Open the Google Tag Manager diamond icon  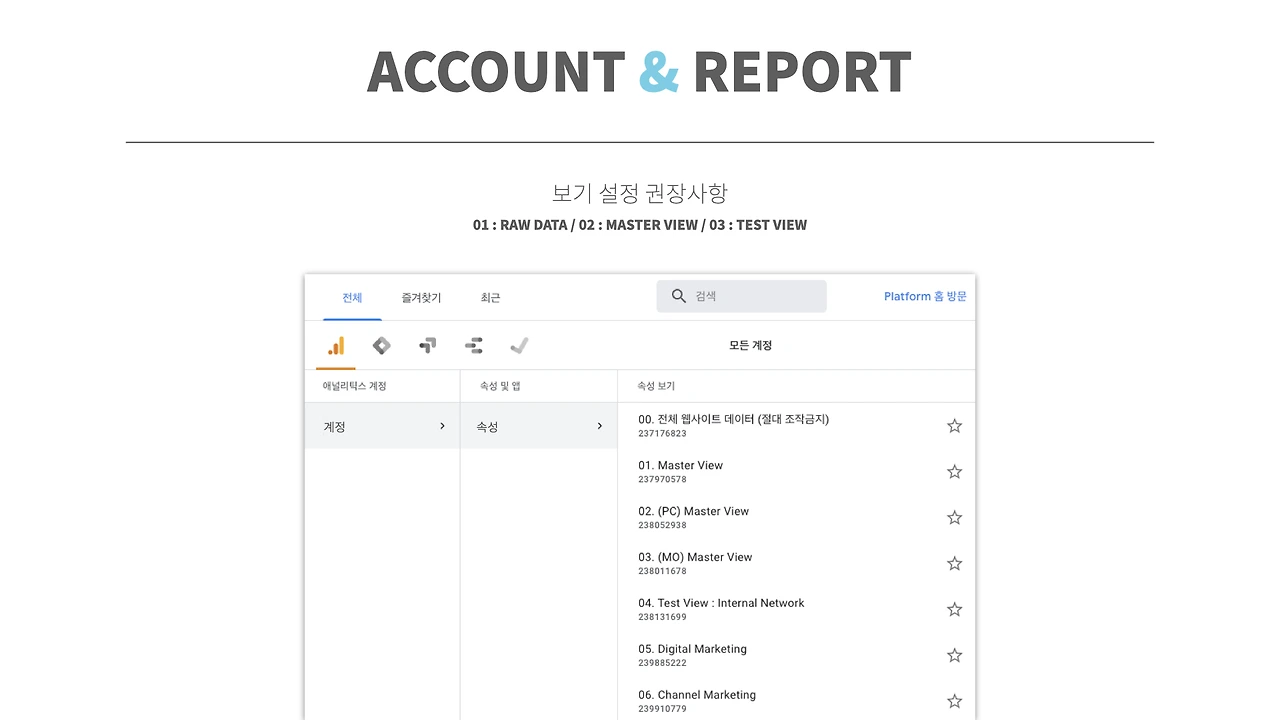381,345
